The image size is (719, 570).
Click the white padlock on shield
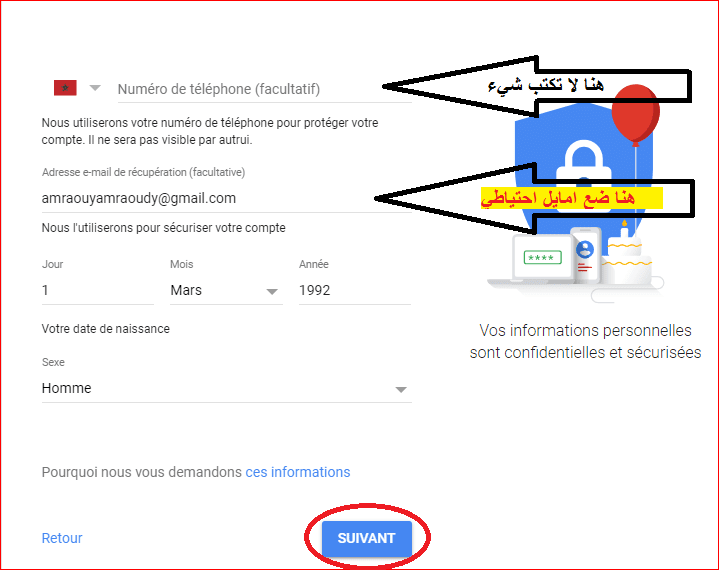(583, 163)
